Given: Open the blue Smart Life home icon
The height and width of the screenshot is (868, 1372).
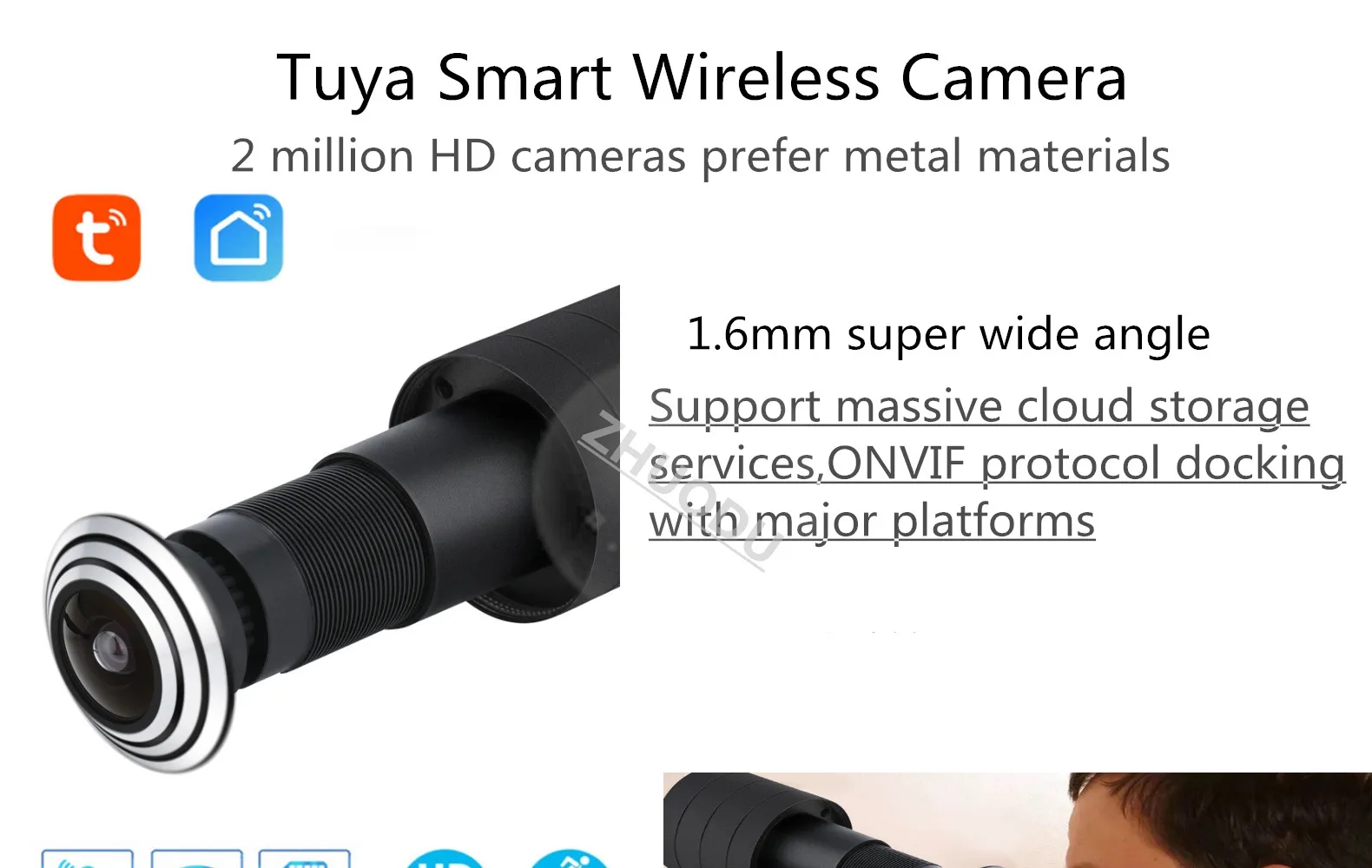Looking at the screenshot, I should [239, 238].
